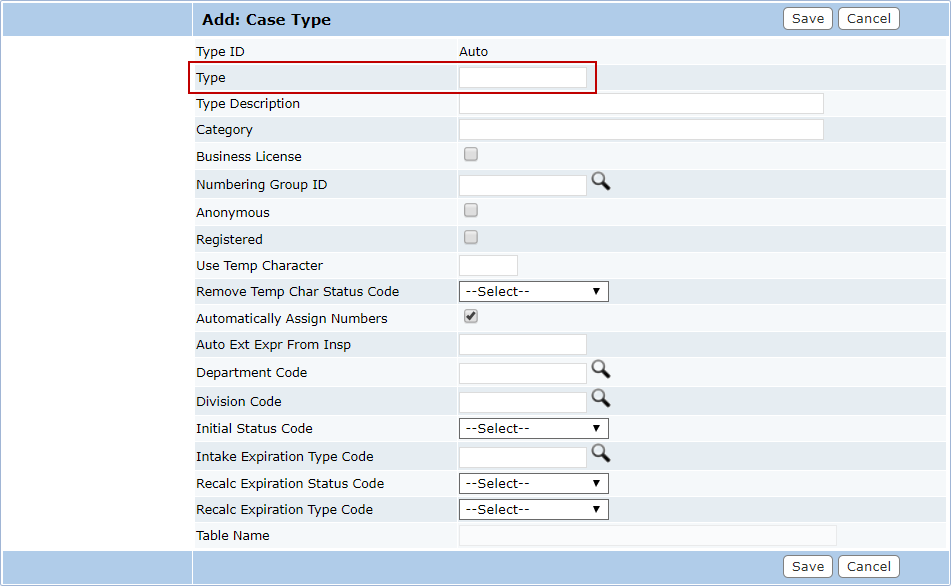Screen dimensions: 951x586
Task: Click into the Type Description field
Action: pyautogui.click(x=640, y=104)
